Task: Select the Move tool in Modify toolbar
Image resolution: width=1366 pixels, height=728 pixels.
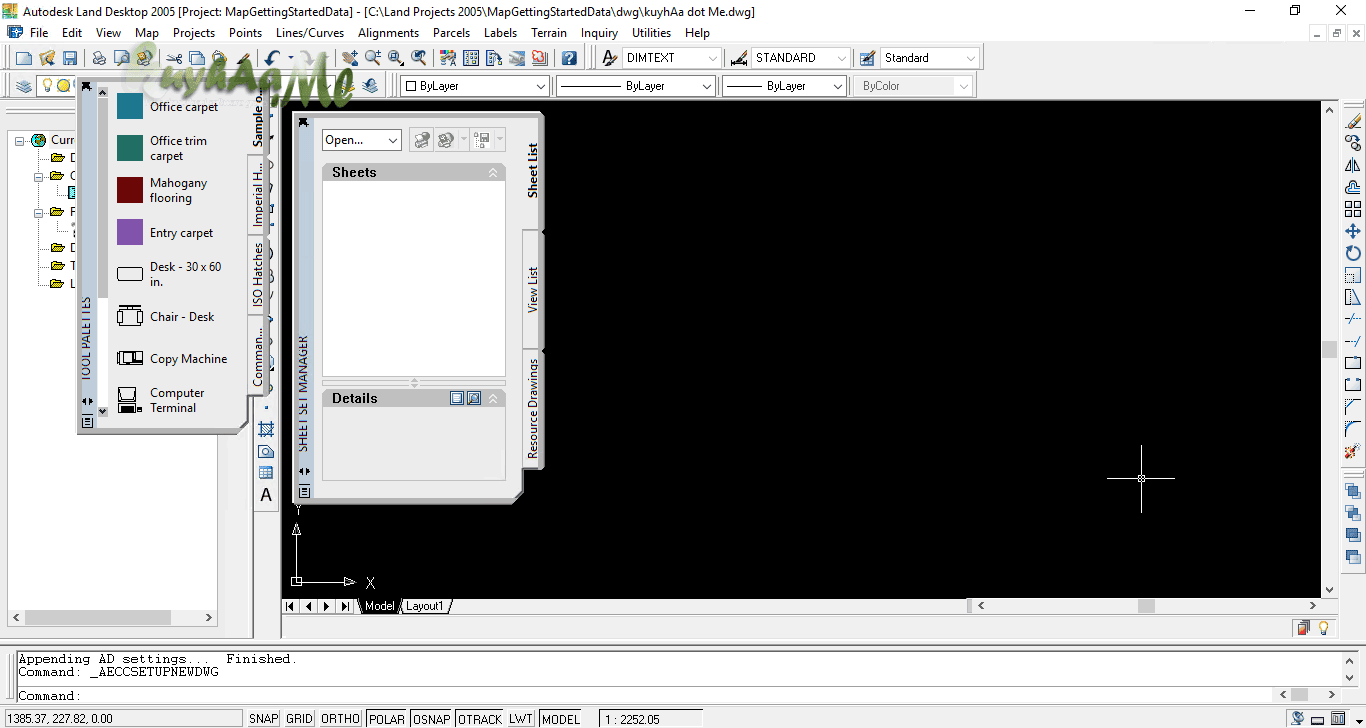Action: [x=1353, y=231]
